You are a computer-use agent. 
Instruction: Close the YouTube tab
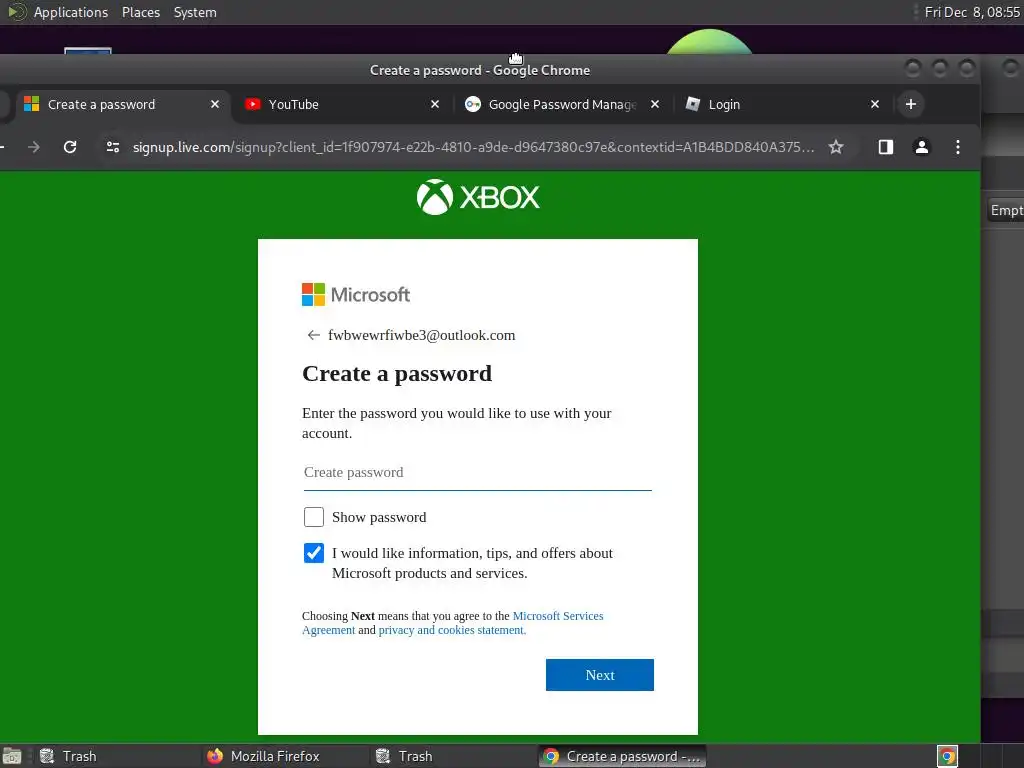(435, 104)
